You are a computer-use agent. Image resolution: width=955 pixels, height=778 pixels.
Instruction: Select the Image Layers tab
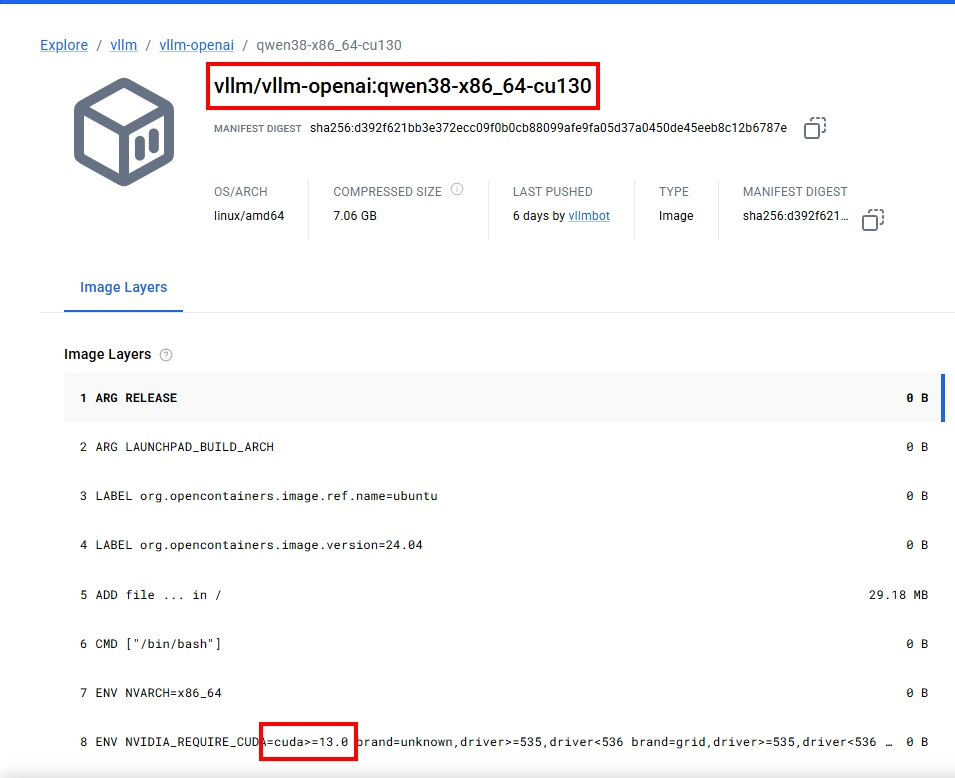coord(124,287)
